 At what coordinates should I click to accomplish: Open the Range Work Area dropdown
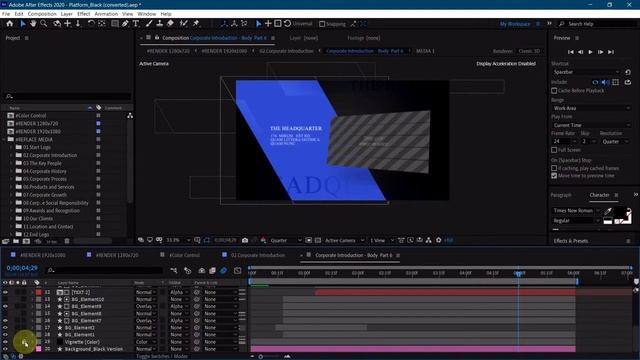click(x=591, y=108)
